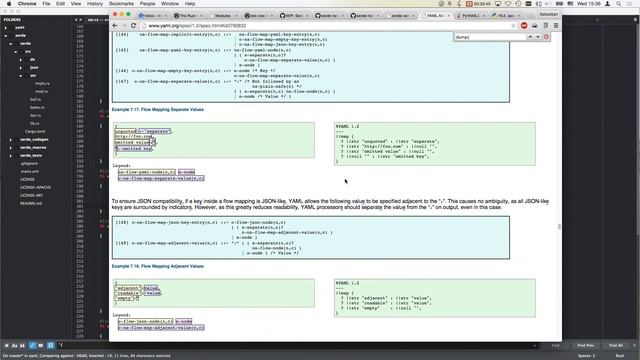Open the Apple menu
This screenshot has height=360, width=640.
pos(9,4)
